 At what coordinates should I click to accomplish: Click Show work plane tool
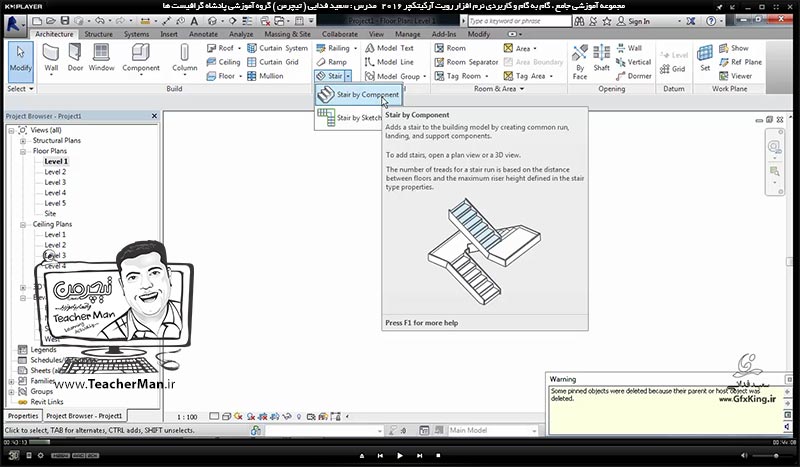tap(734, 48)
